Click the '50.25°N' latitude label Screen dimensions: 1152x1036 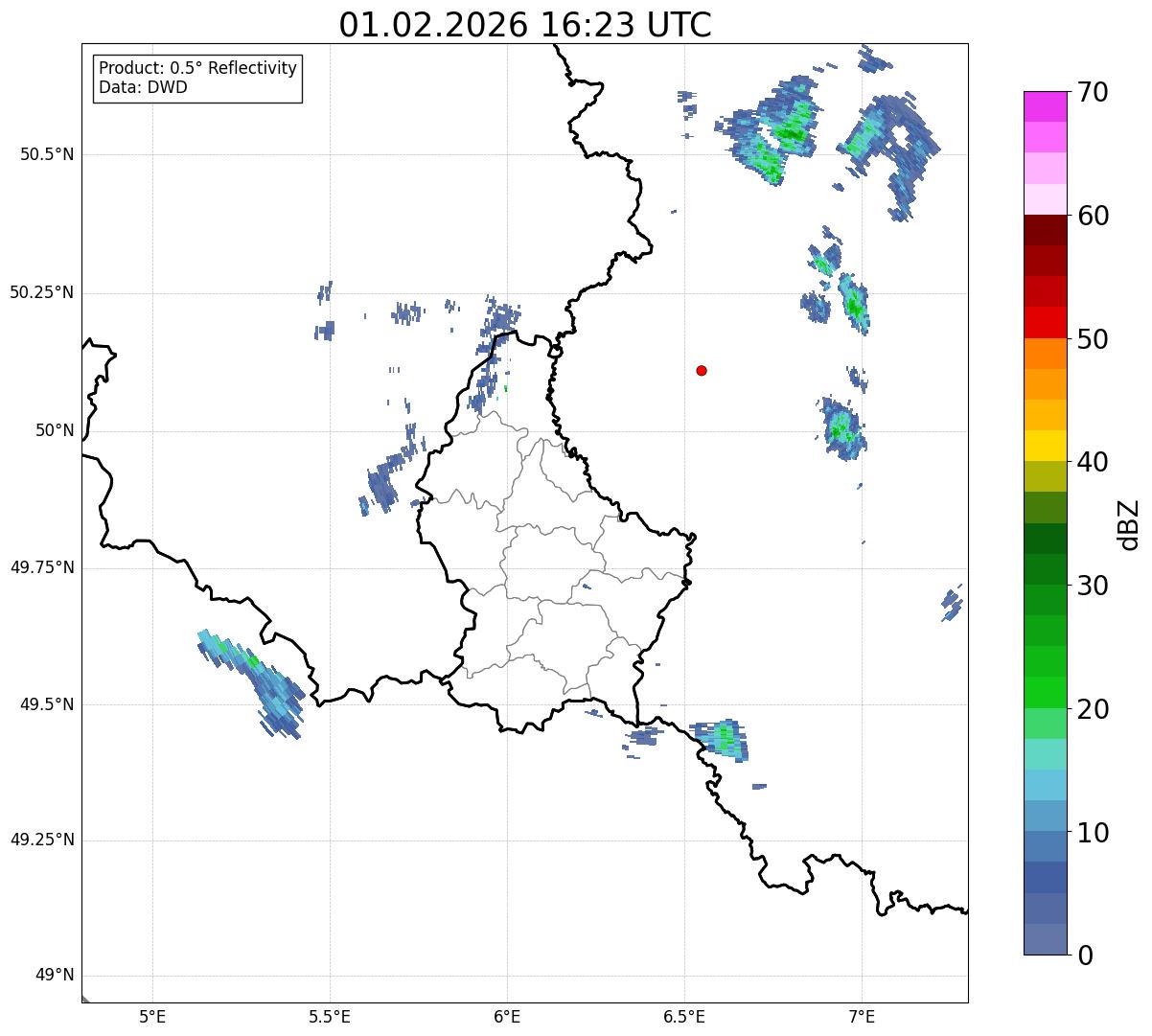tap(41, 292)
